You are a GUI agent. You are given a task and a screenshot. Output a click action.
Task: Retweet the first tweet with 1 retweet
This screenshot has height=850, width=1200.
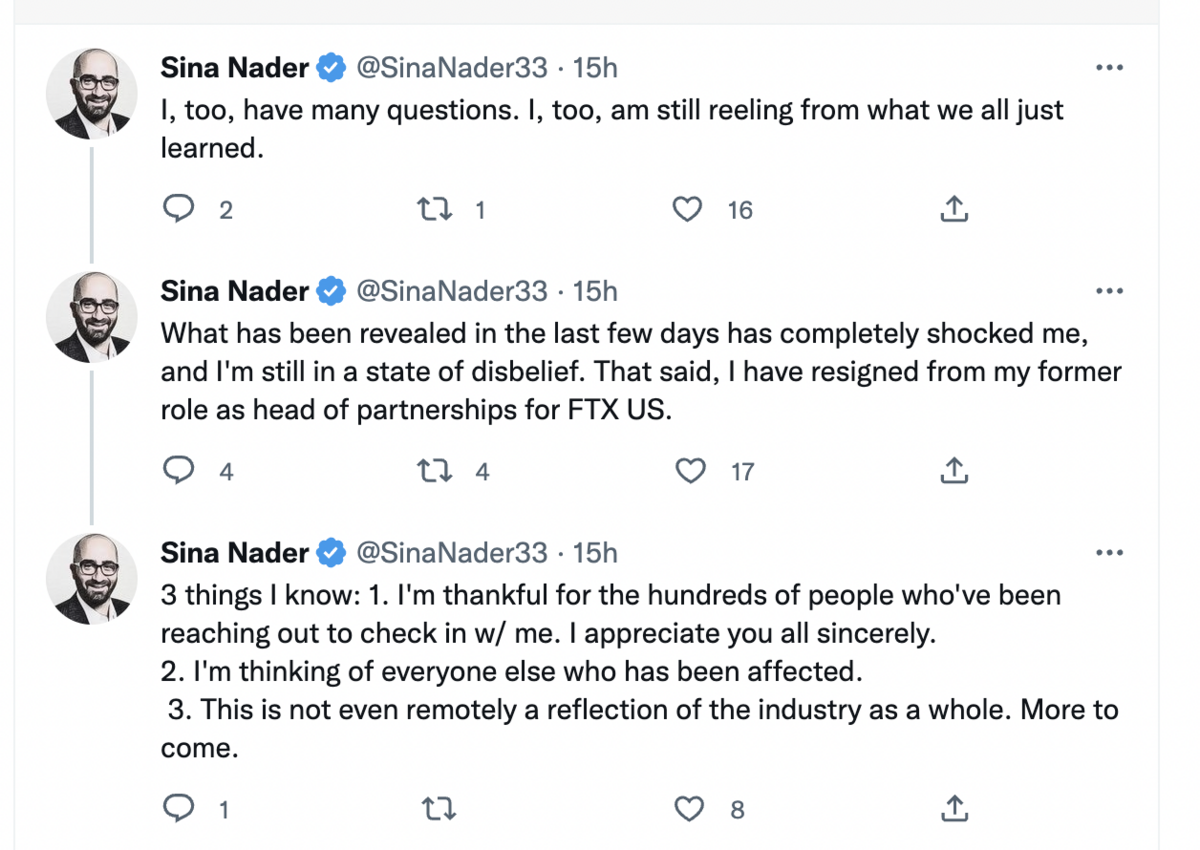(x=434, y=209)
